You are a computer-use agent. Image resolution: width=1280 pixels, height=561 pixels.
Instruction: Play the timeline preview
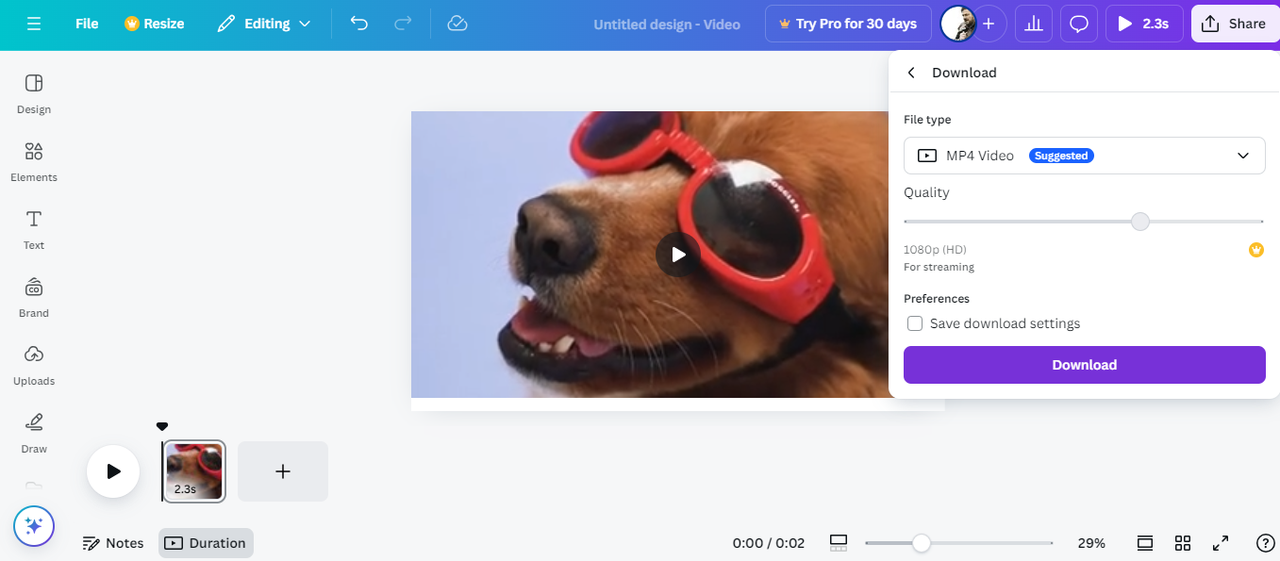point(113,471)
